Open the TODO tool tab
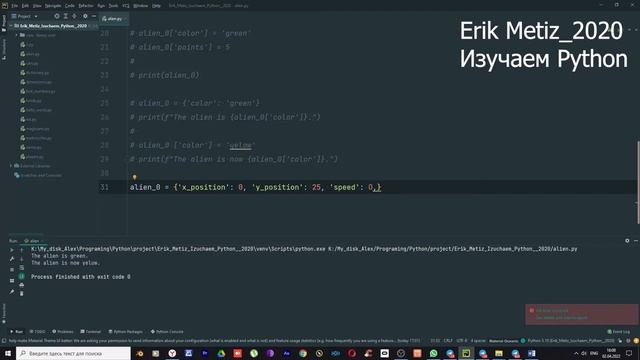Screen dimensions: 640x360 click(x=37, y=331)
